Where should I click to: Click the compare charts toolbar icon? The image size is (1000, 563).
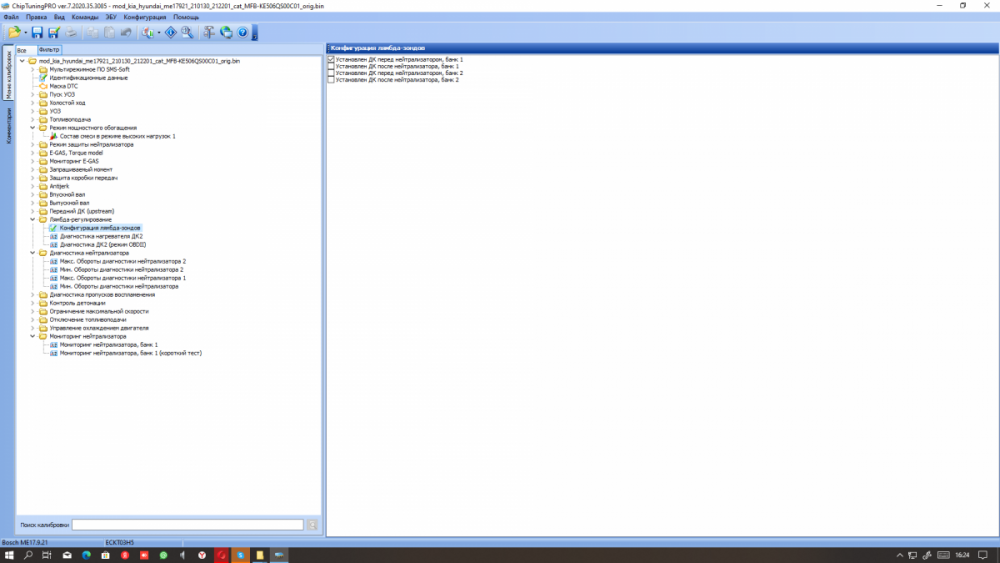point(147,33)
